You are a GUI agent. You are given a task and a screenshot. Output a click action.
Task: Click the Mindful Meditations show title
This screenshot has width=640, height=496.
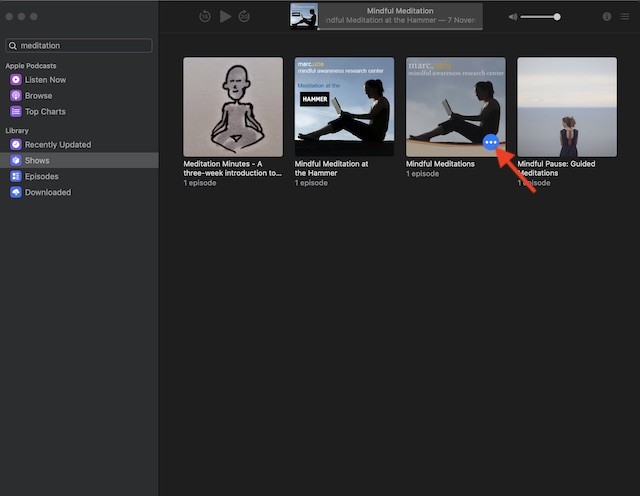click(x=440, y=164)
